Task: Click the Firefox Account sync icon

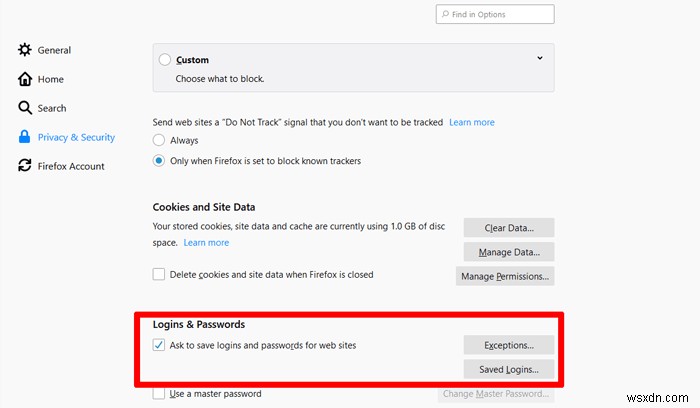Action: [25, 166]
